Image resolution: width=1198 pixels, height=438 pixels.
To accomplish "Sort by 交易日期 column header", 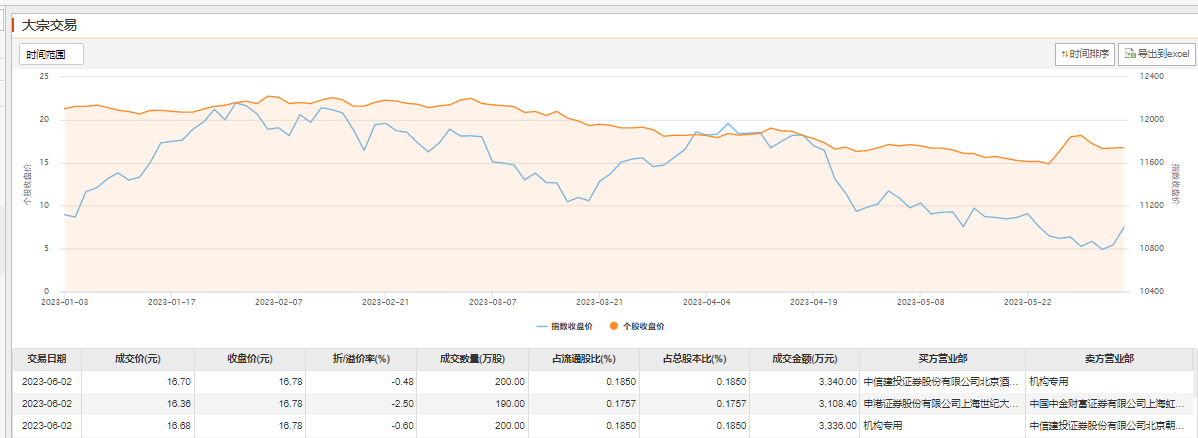I will tap(47, 359).
